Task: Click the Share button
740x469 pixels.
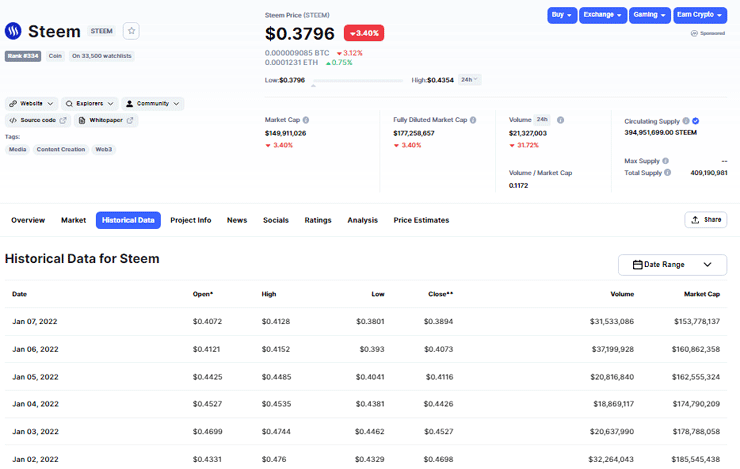Action: click(706, 220)
